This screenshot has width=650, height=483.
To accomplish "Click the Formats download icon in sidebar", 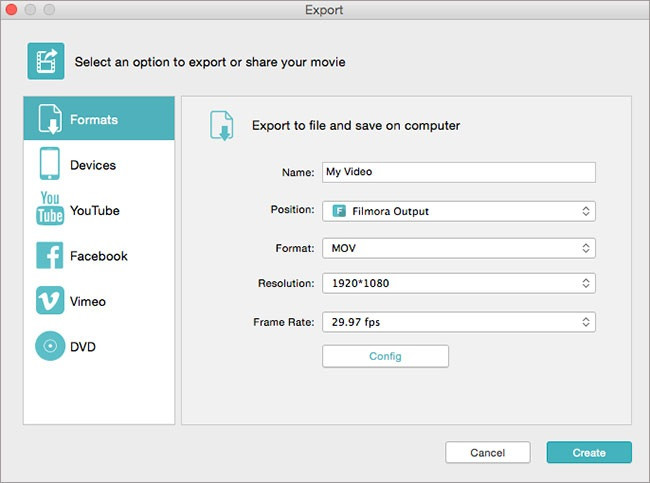I will pyautogui.click(x=50, y=120).
